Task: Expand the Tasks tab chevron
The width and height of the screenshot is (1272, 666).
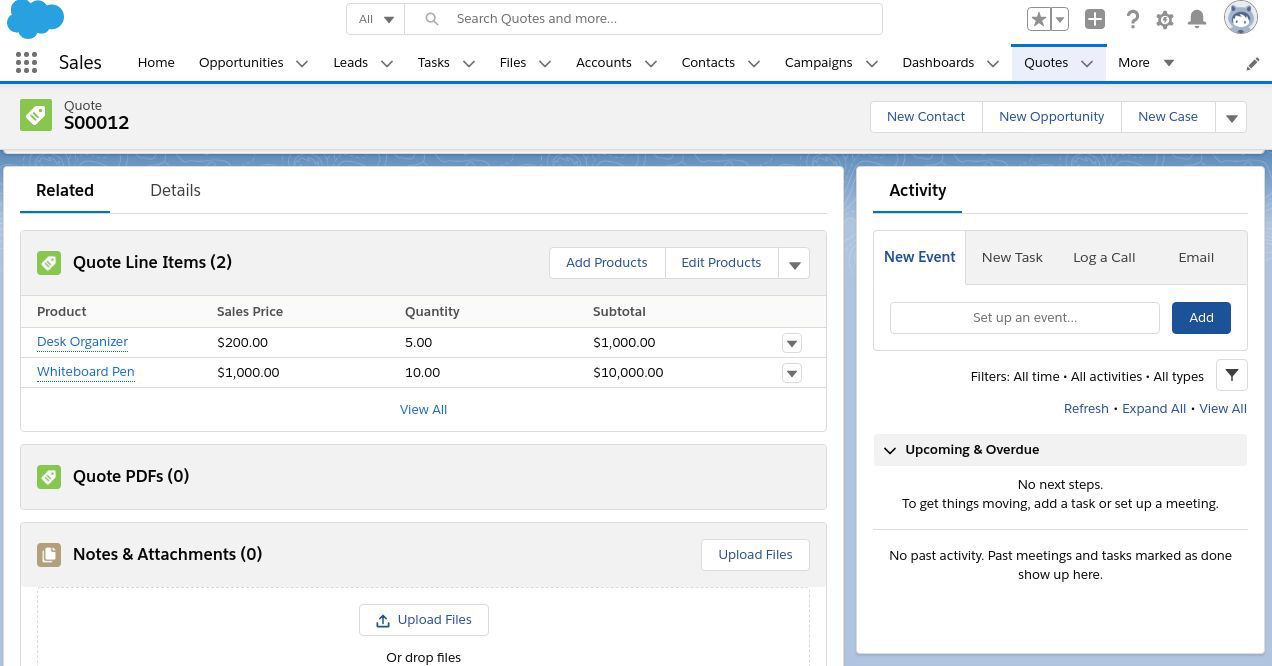Action: pyautogui.click(x=468, y=63)
